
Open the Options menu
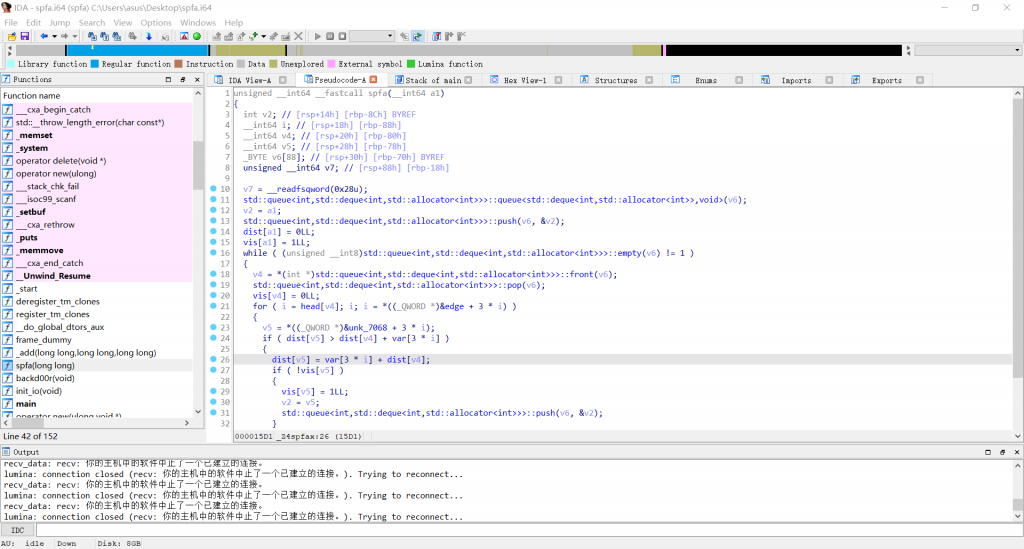click(x=156, y=23)
